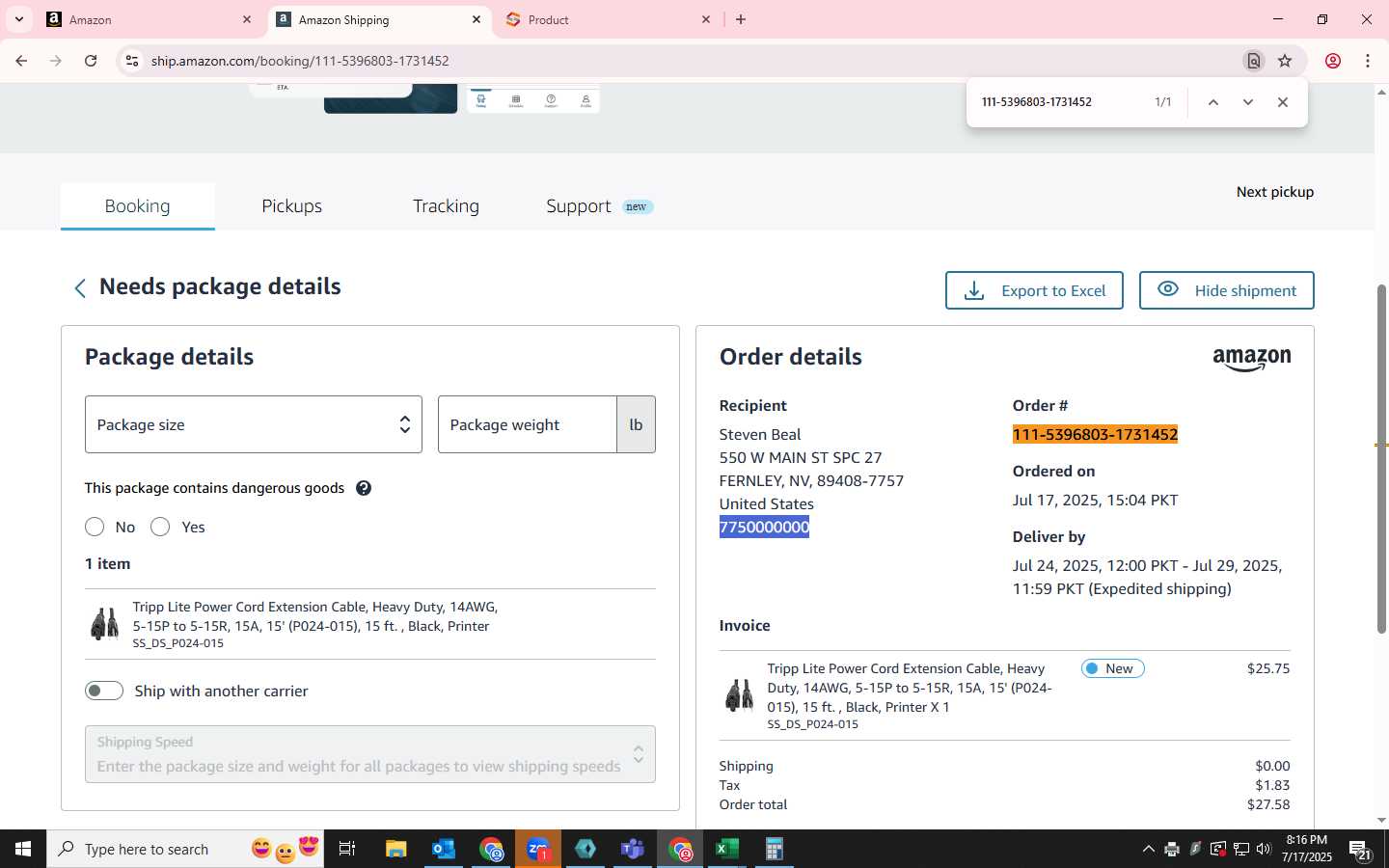Click the New condition badge
Viewport: 1389px width, 868px height.
1113,668
